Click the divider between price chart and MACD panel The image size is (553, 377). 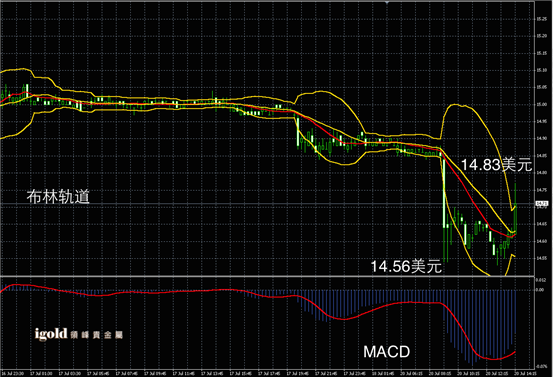267,276
